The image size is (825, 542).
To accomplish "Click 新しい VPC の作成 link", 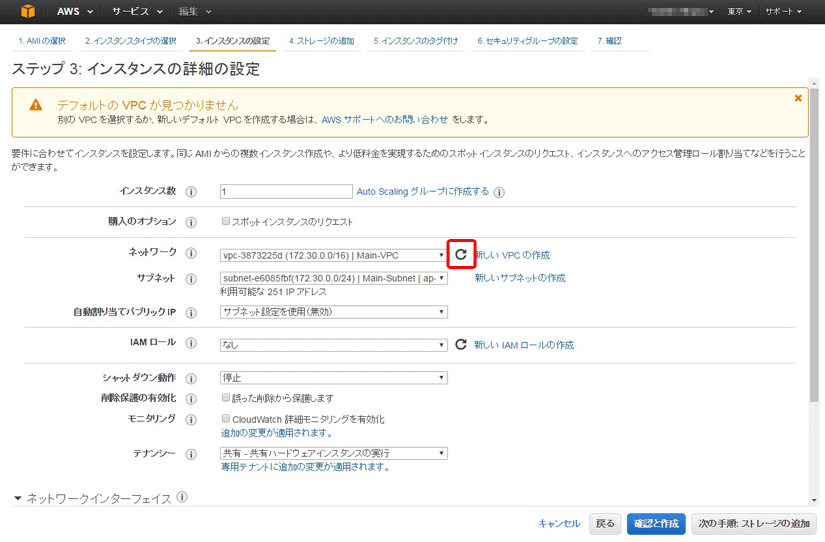I will click(512, 256).
